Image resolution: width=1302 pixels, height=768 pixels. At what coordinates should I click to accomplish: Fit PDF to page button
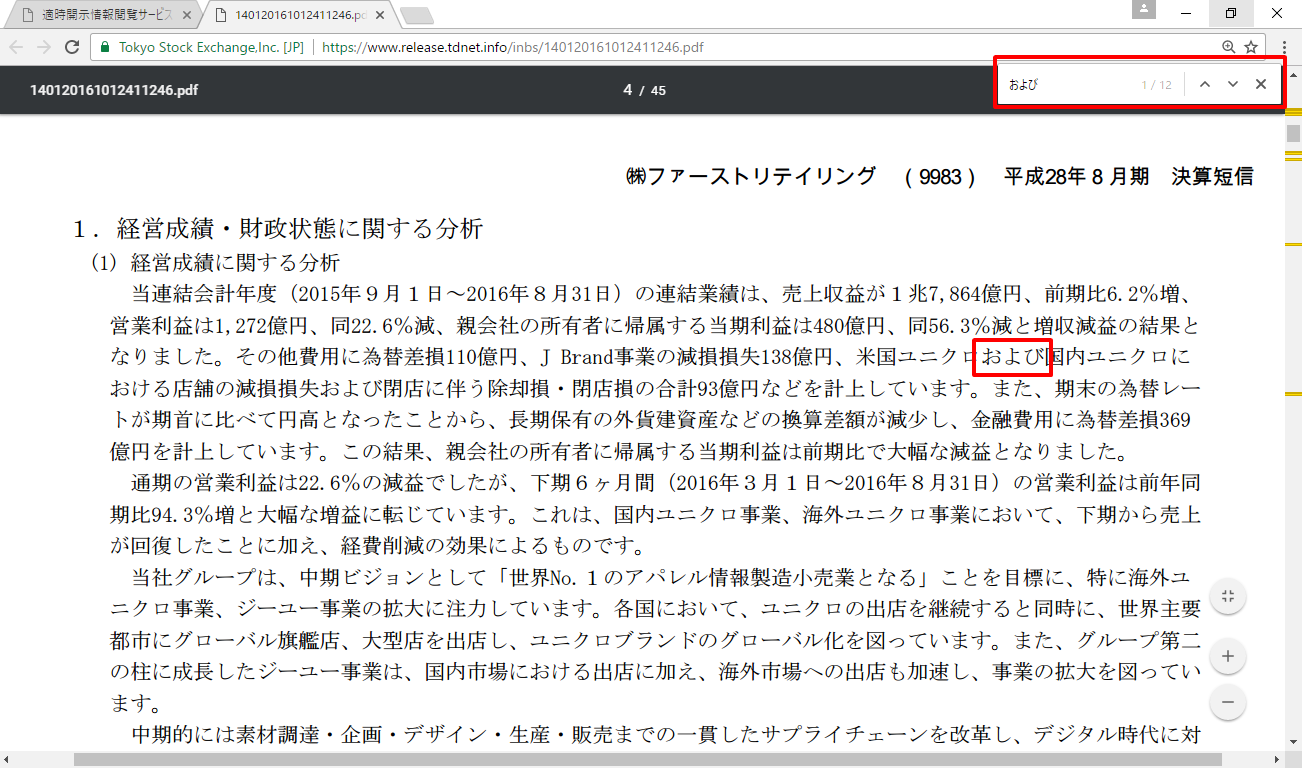click(x=1228, y=596)
